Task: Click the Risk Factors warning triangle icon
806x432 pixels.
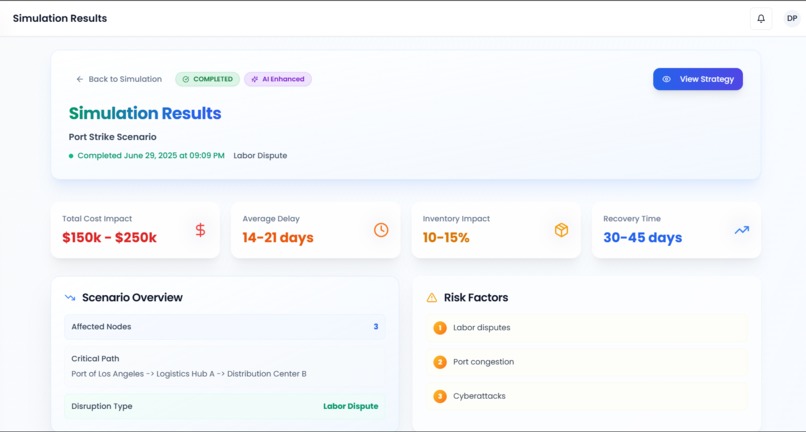Action: click(432, 297)
